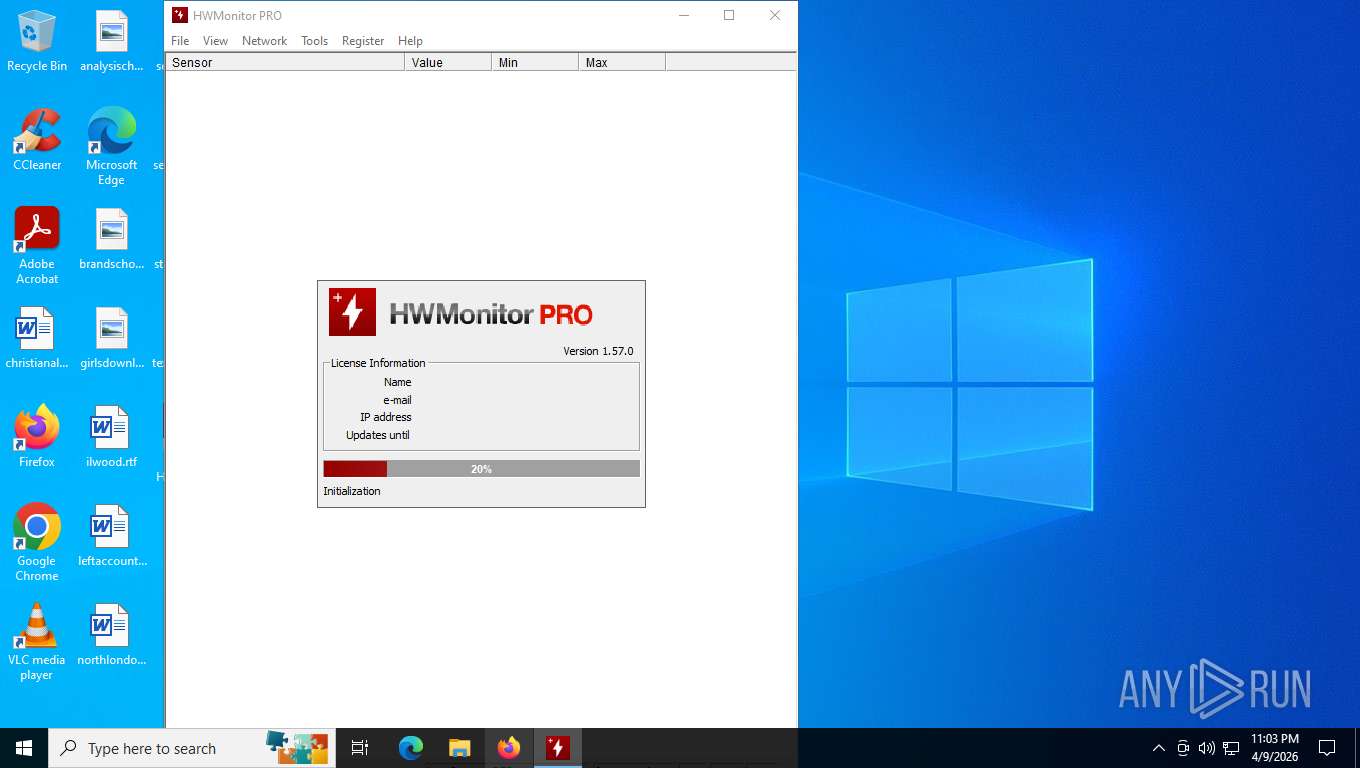Click the Meet Now tray icon
This screenshot has width=1360, height=768.
click(1183, 748)
